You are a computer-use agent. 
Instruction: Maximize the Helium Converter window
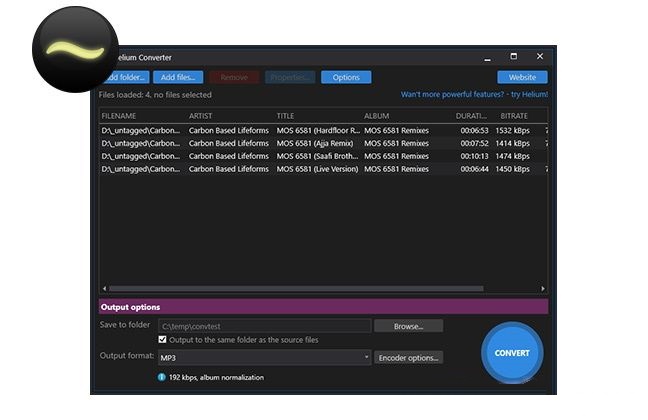point(514,57)
